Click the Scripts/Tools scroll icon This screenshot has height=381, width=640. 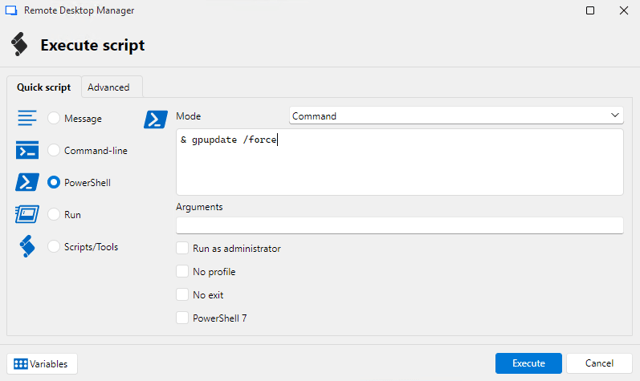point(27,246)
